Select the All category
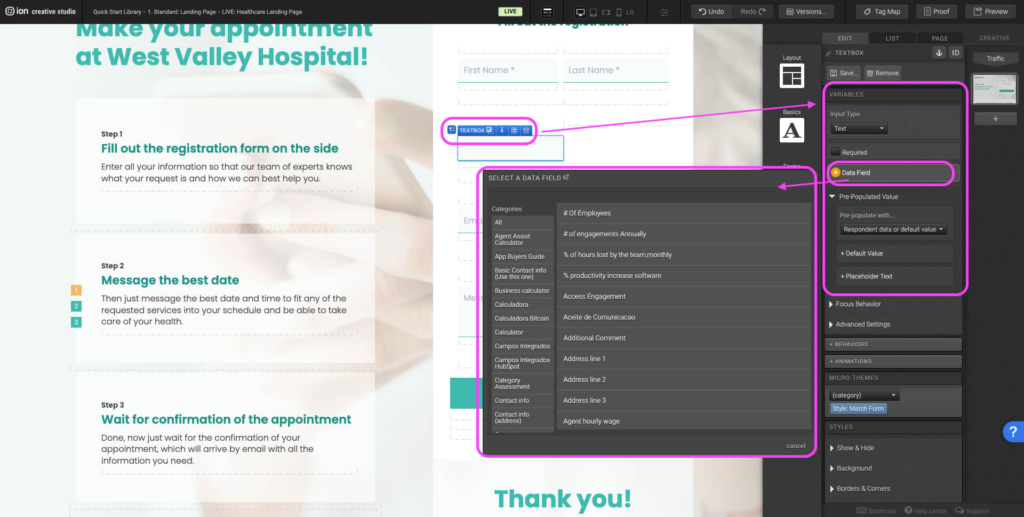 click(x=522, y=223)
